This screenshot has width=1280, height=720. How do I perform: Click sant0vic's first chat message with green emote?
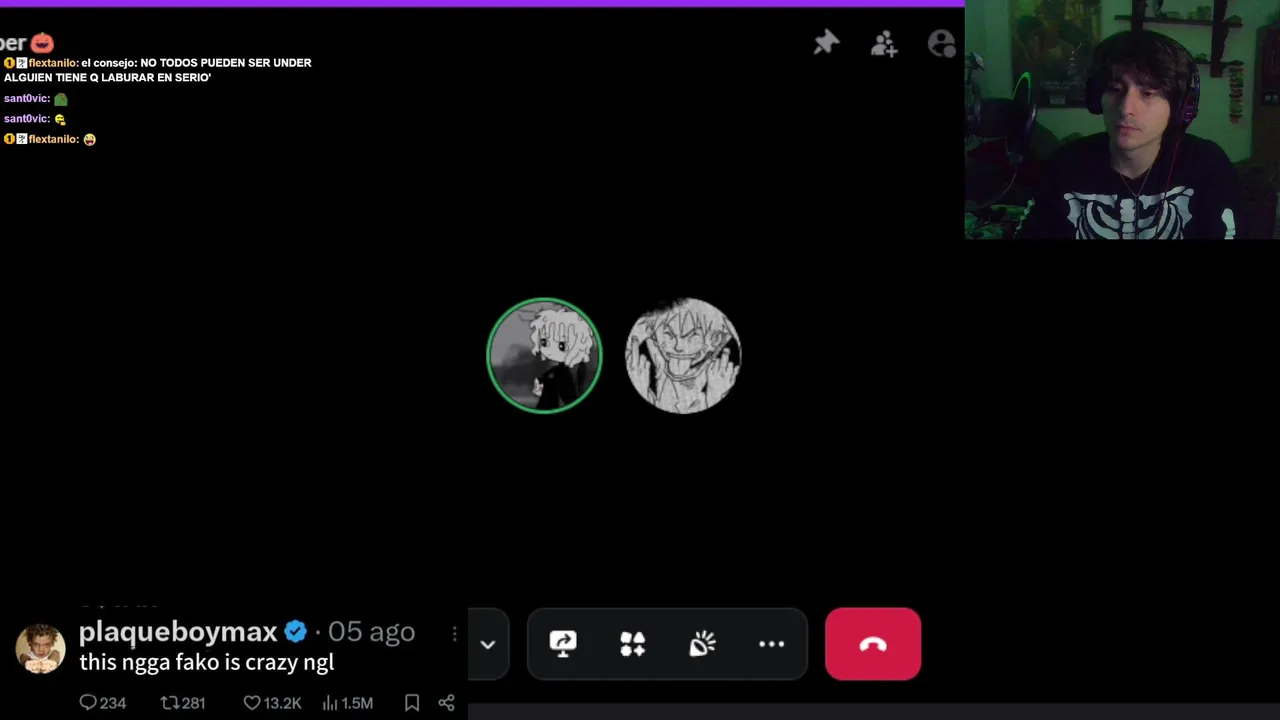[x=36, y=99]
